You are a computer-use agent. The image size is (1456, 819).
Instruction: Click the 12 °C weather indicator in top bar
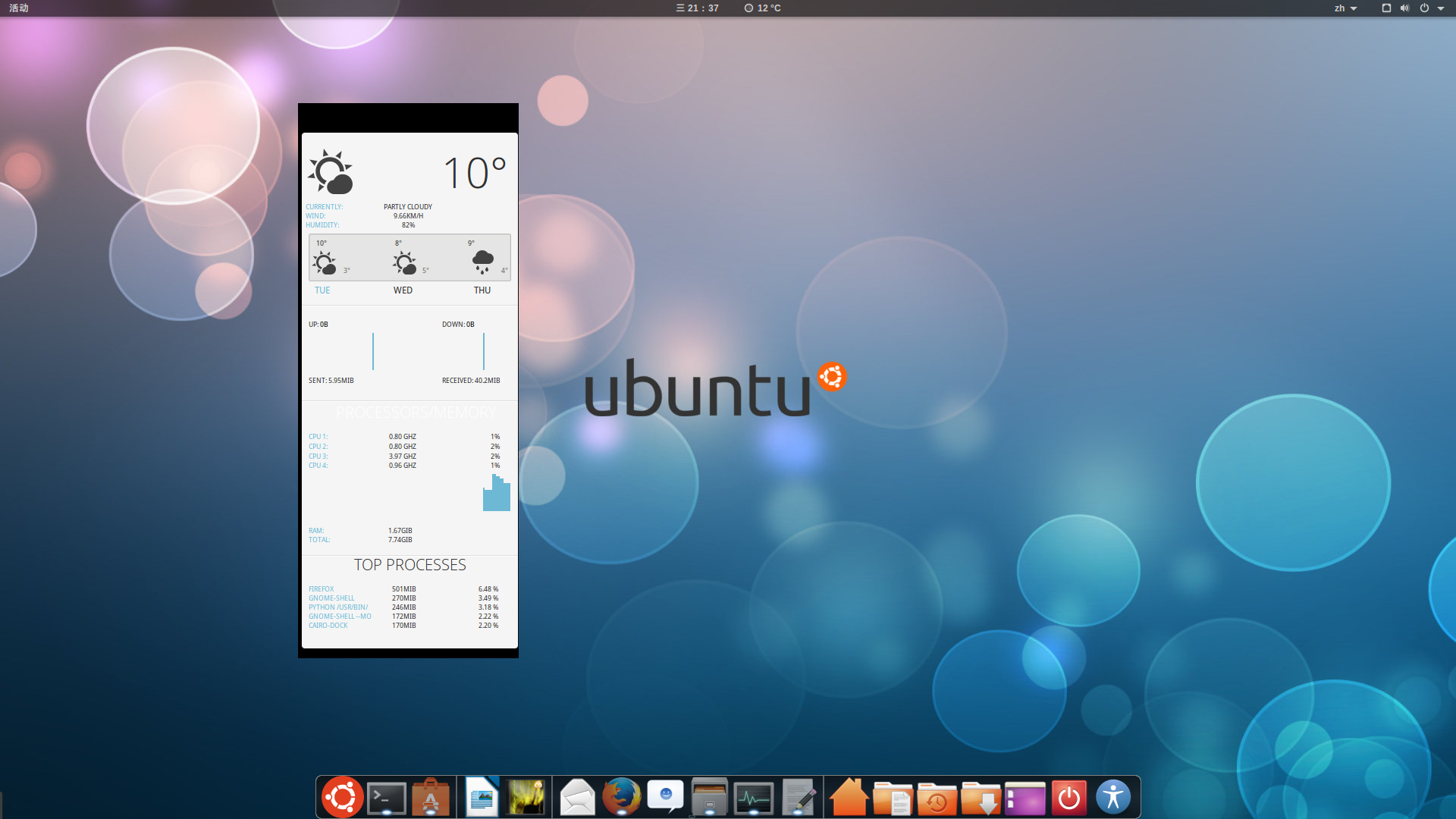pyautogui.click(x=762, y=8)
